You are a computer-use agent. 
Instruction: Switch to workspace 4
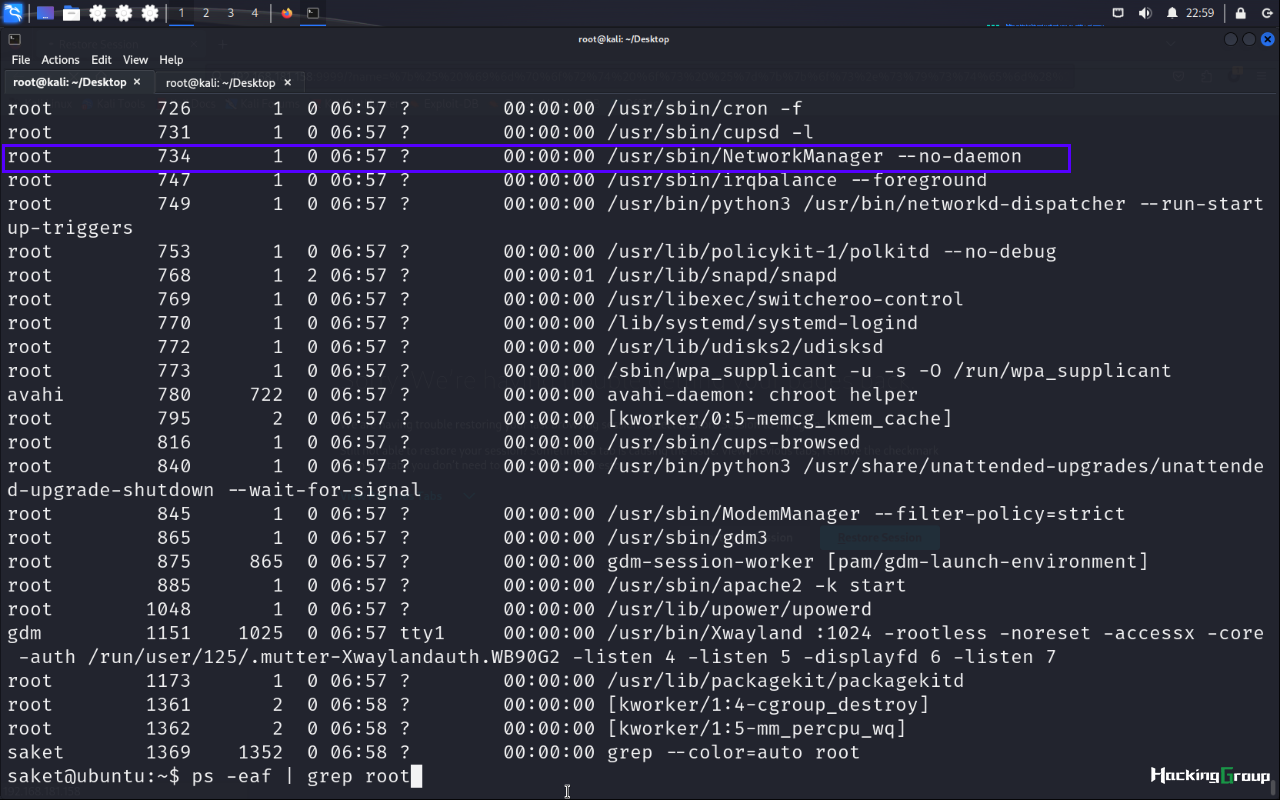[254, 13]
